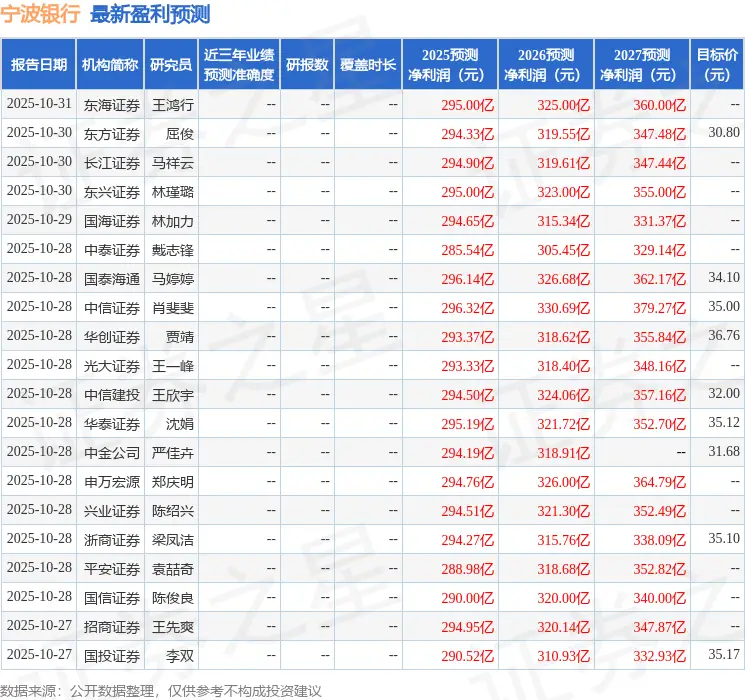Select the 中金公司 institution cell

[112, 453]
